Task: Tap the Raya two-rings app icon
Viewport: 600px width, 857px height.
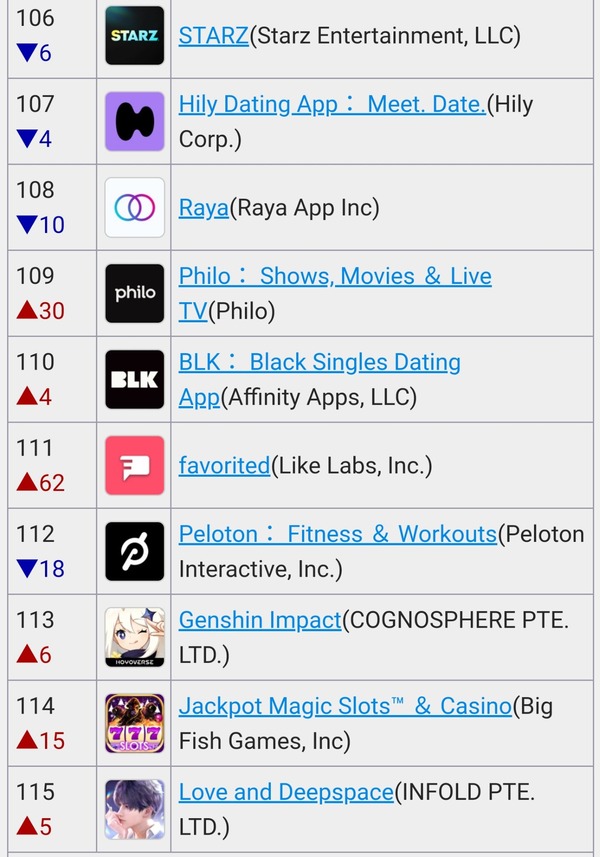Action: coord(134,208)
